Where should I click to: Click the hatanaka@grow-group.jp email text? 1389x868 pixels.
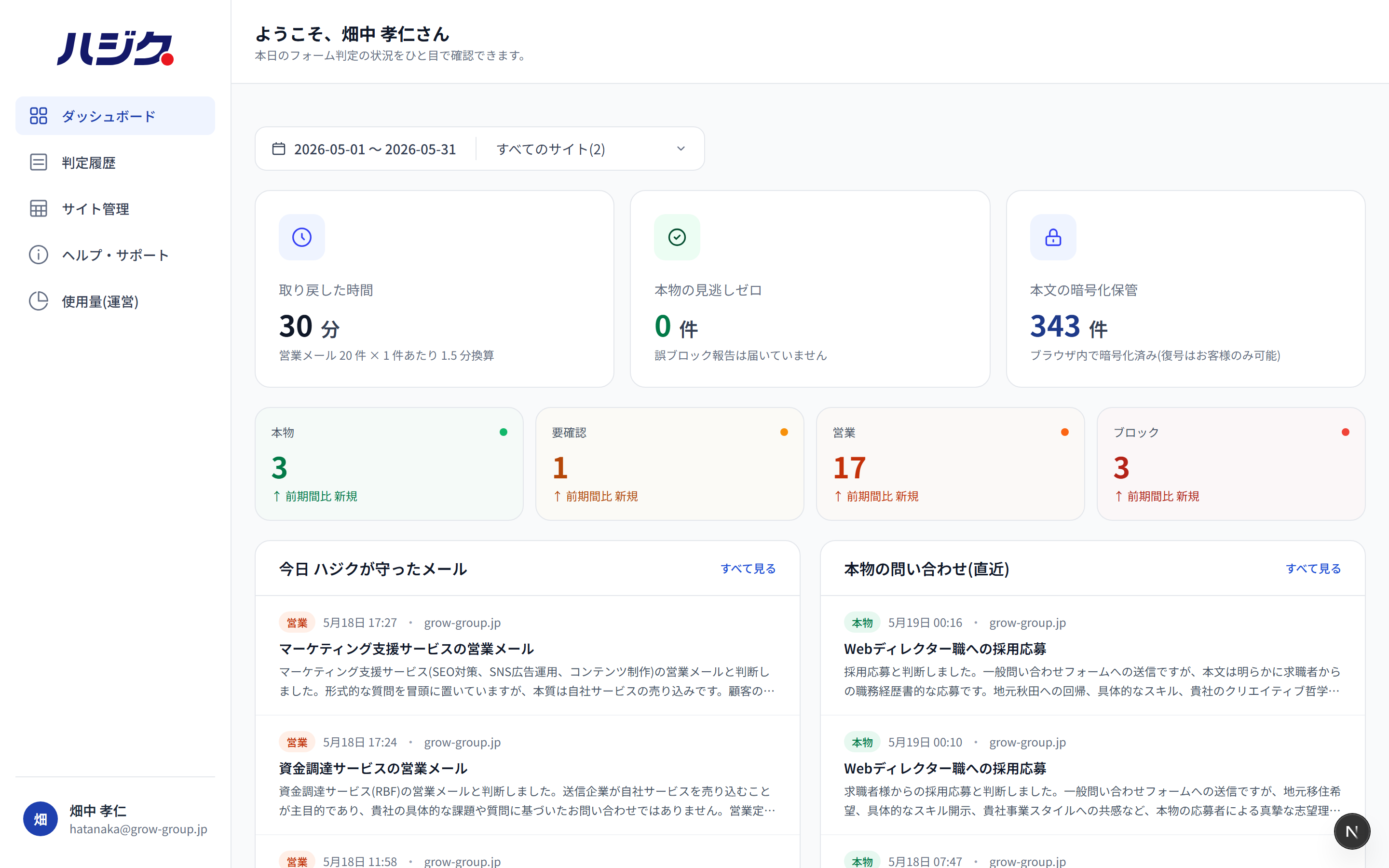click(x=138, y=829)
